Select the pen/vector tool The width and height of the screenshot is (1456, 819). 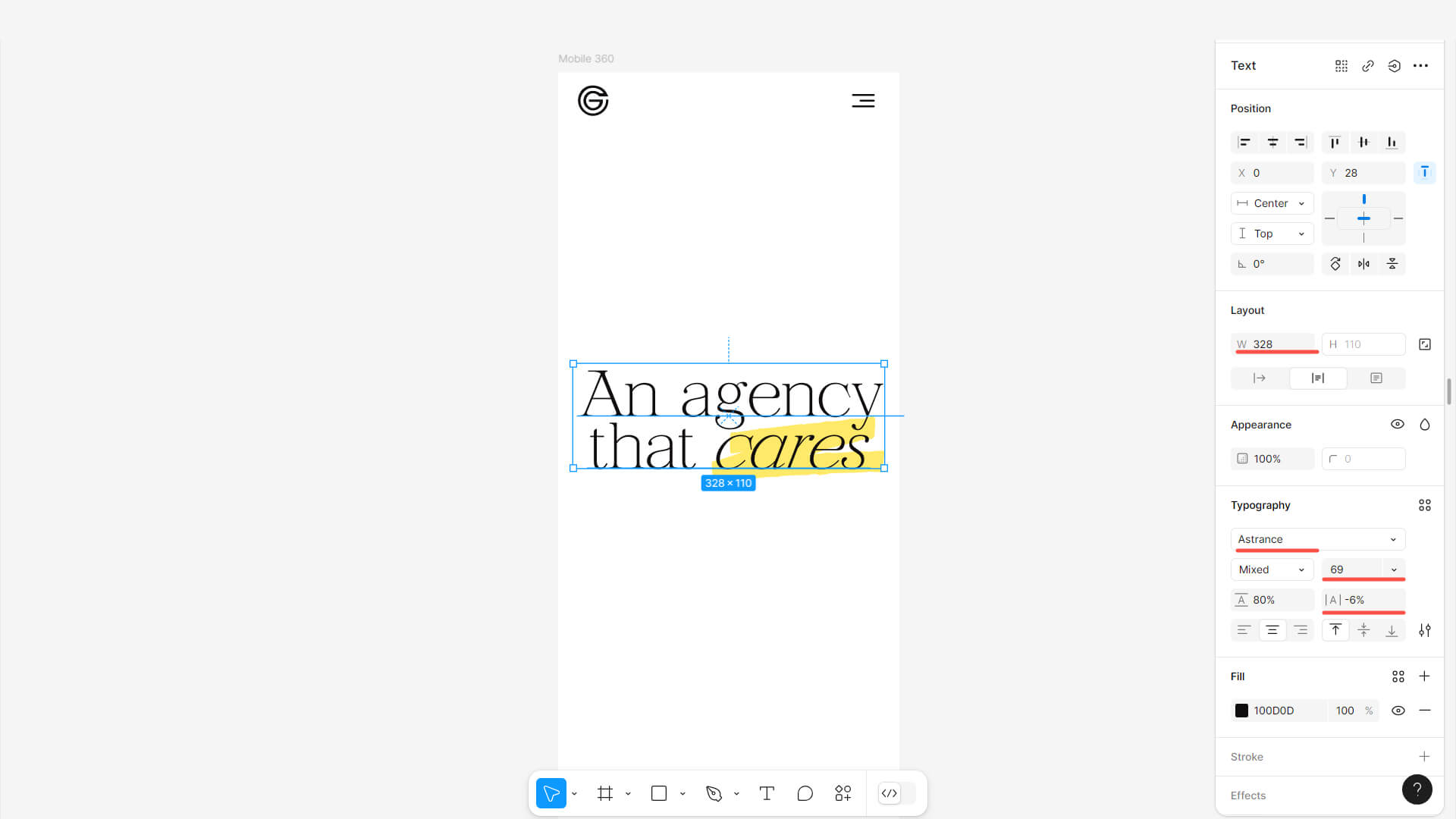click(x=713, y=793)
